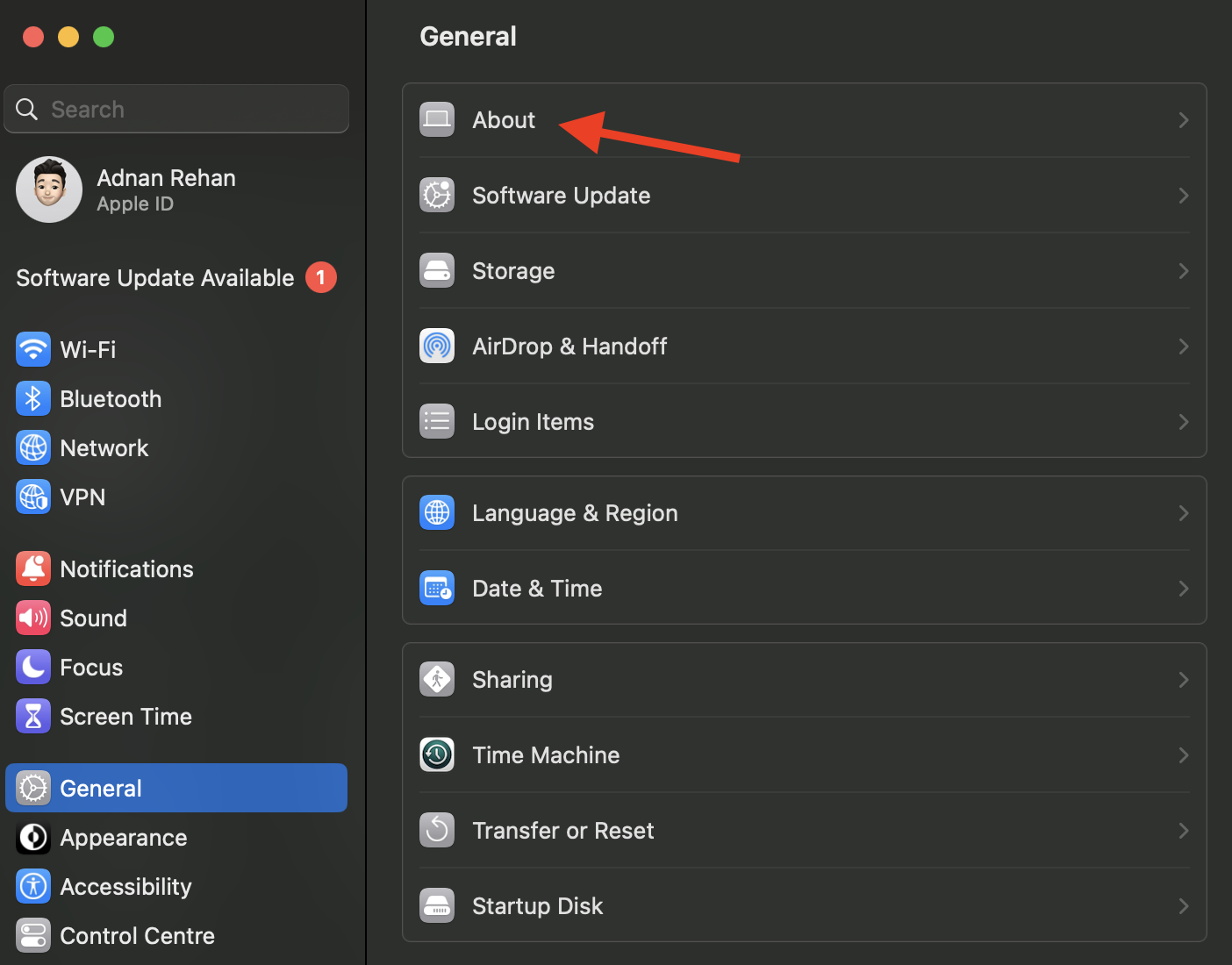The width and height of the screenshot is (1232, 965).
Task: Open Startup Disk via its chevron
Action: (x=1184, y=906)
